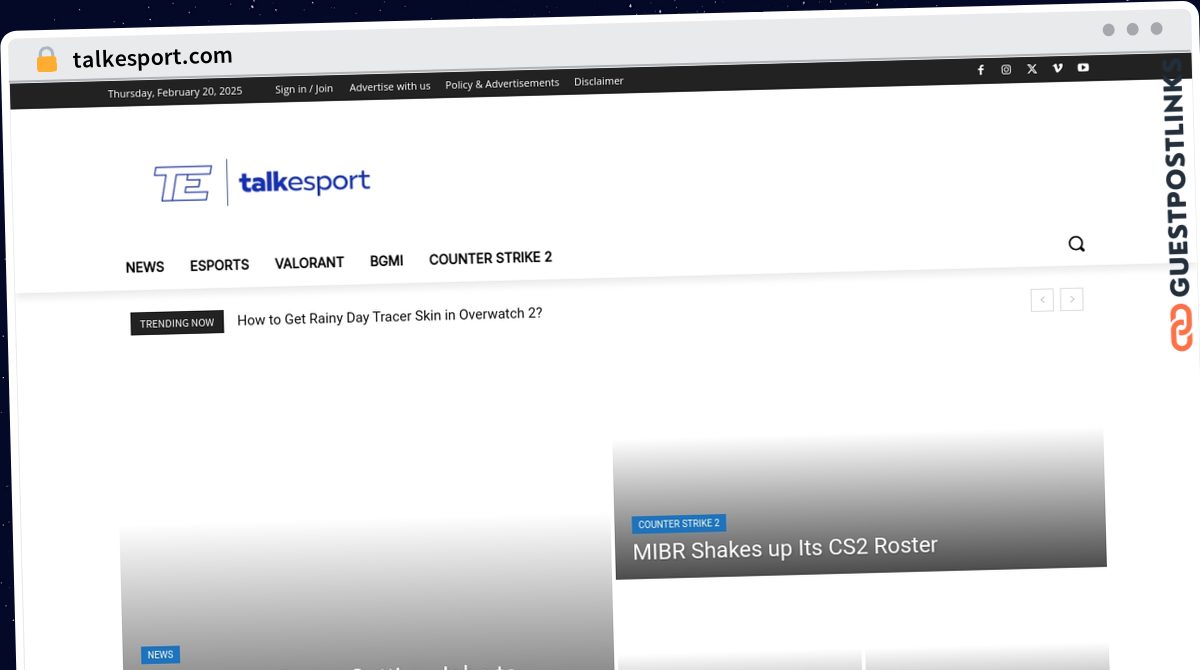Click the talkesport.com address text
Screen dimensions: 1200x670
coord(152,57)
